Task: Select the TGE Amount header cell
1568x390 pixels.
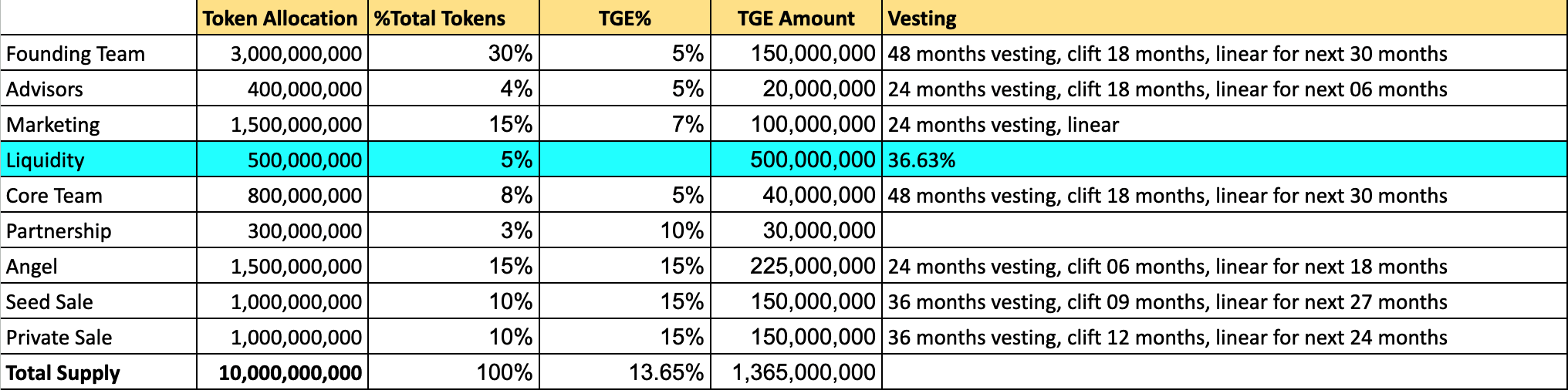Action: 796,18
